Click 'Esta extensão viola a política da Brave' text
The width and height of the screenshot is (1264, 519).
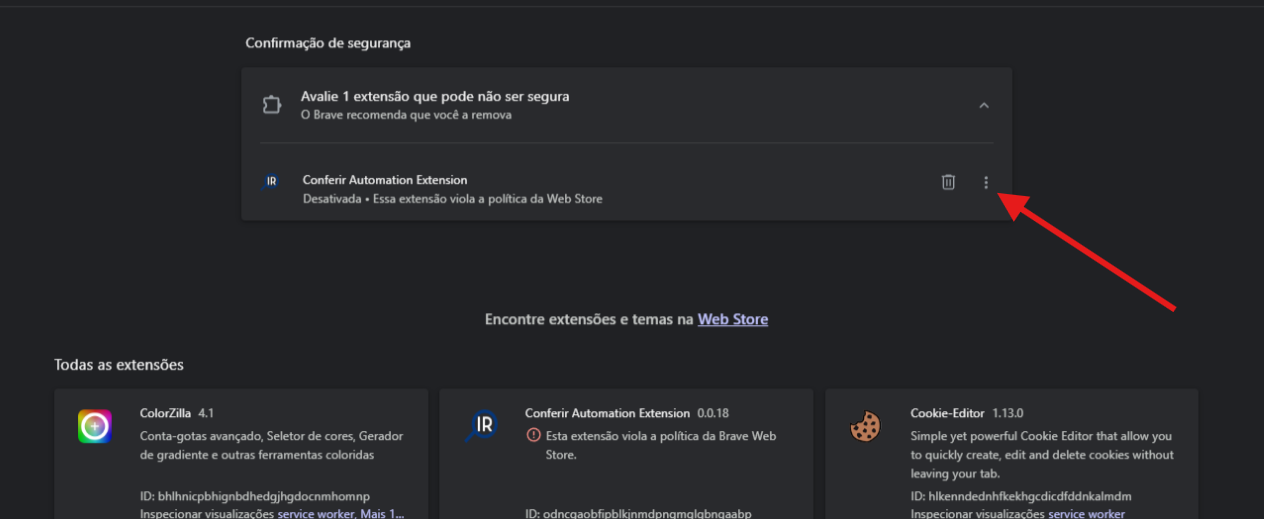click(660, 445)
